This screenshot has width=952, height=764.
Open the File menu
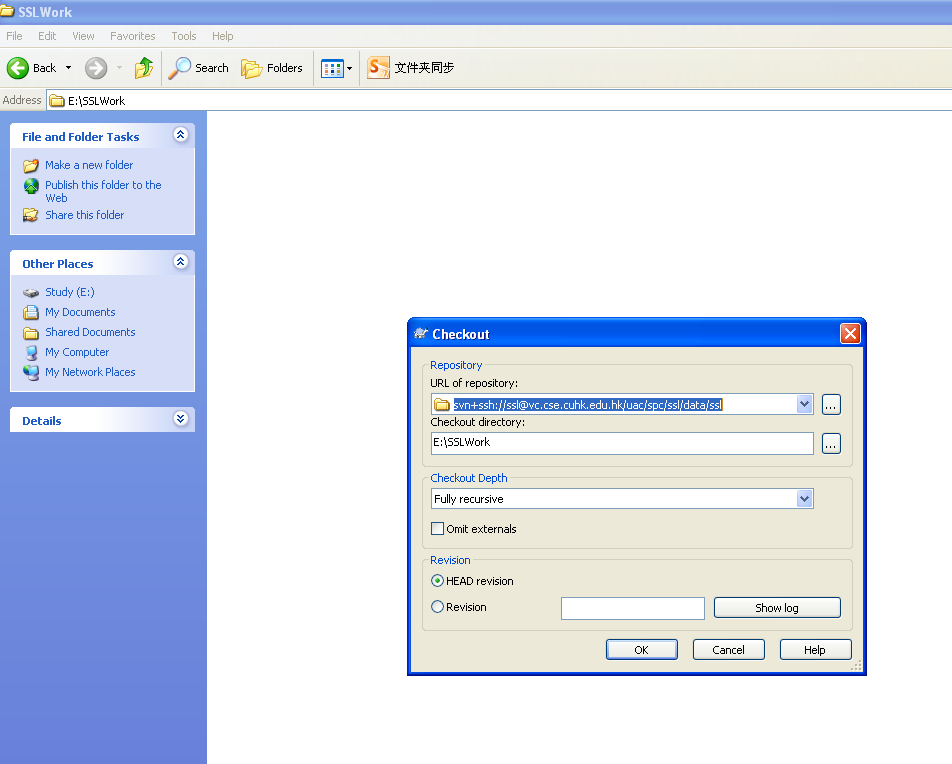(14, 36)
